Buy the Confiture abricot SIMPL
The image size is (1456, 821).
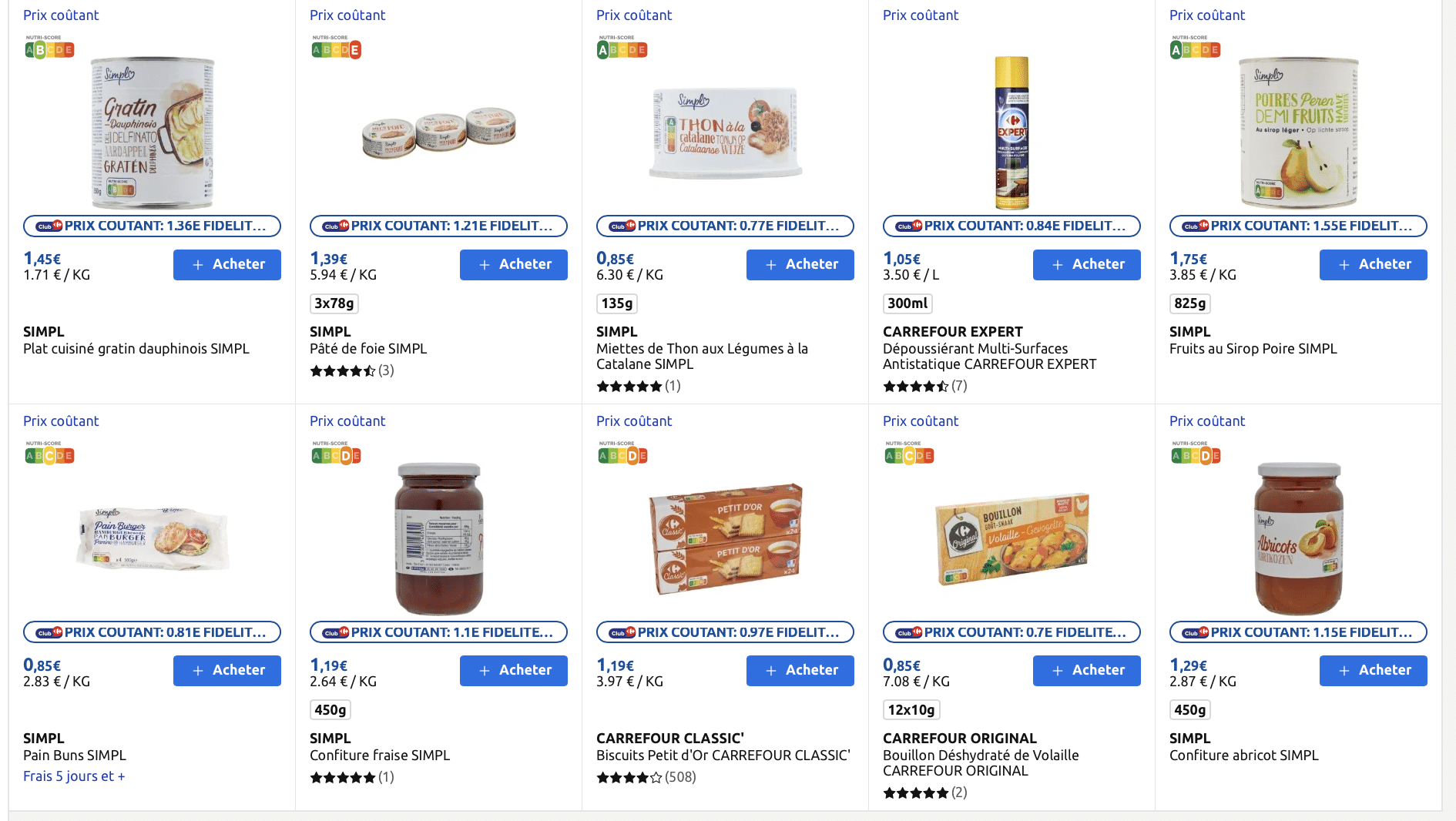coord(1373,671)
